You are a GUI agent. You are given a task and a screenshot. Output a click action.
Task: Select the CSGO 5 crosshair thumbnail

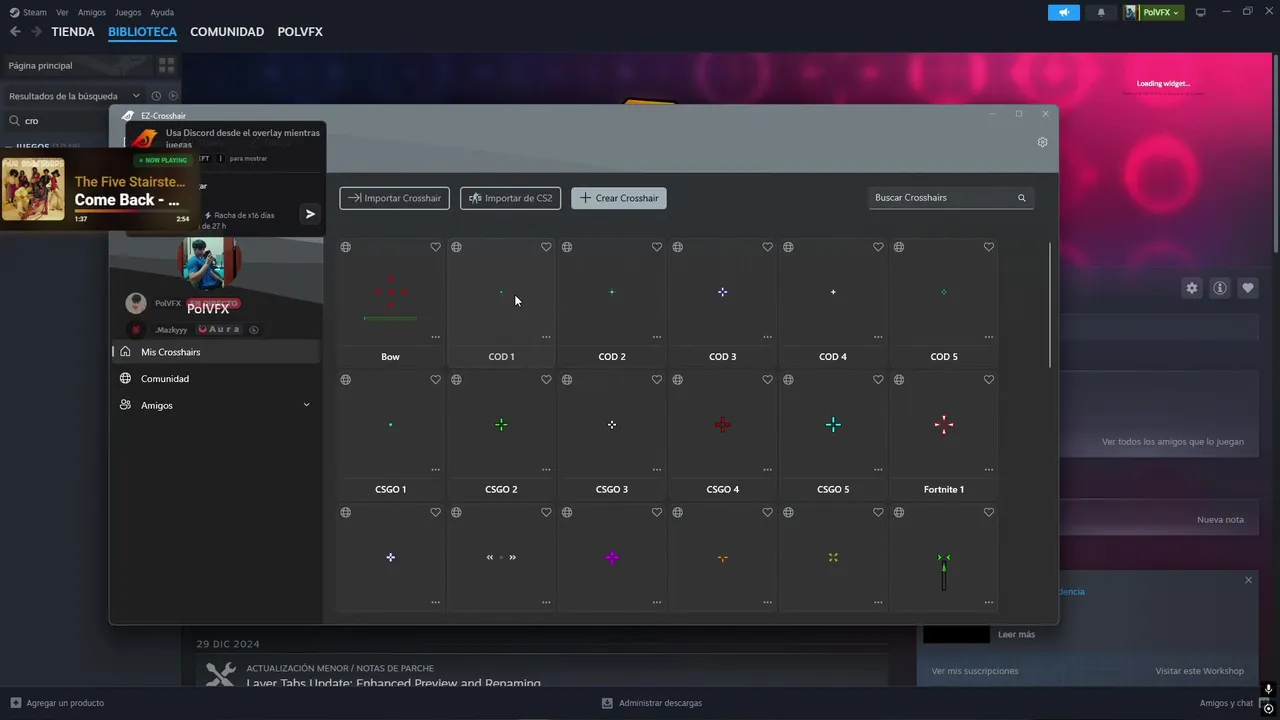(x=833, y=425)
